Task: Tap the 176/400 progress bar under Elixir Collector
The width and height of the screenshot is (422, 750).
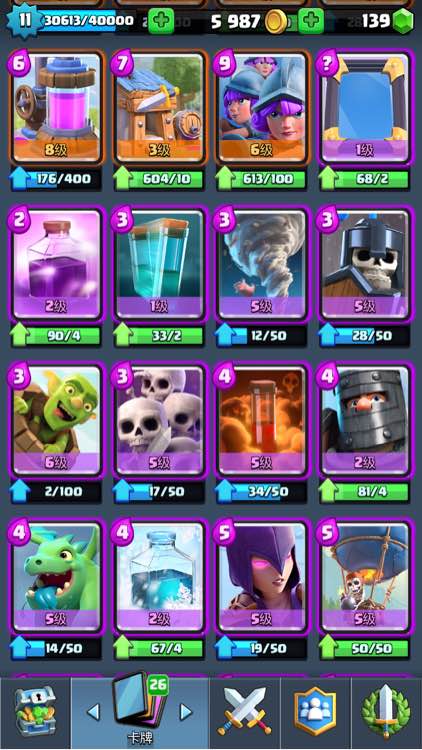Action: [56, 179]
